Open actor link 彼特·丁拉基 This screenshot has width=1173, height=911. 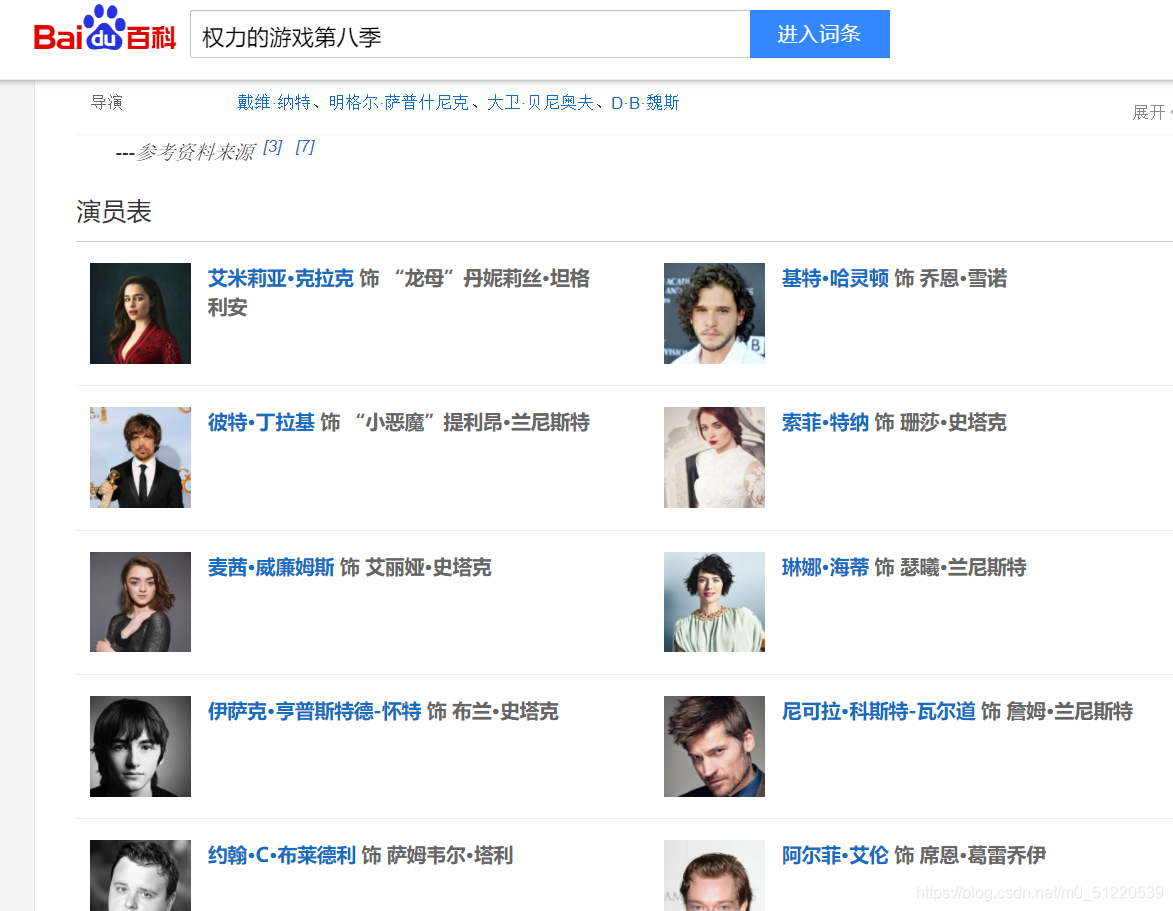[x=261, y=423]
